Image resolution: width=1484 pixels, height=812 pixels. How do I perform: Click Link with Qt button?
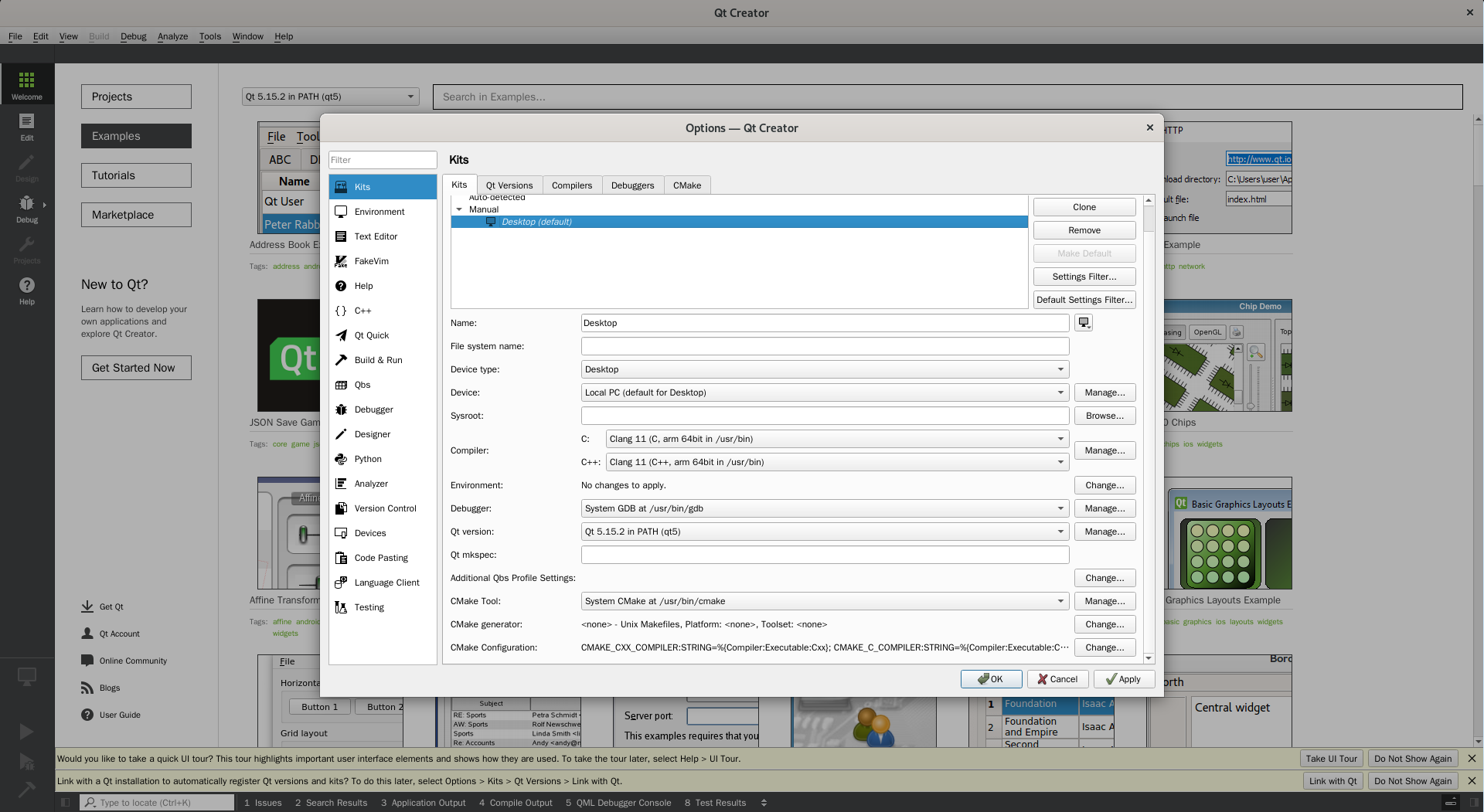pyautogui.click(x=1333, y=781)
